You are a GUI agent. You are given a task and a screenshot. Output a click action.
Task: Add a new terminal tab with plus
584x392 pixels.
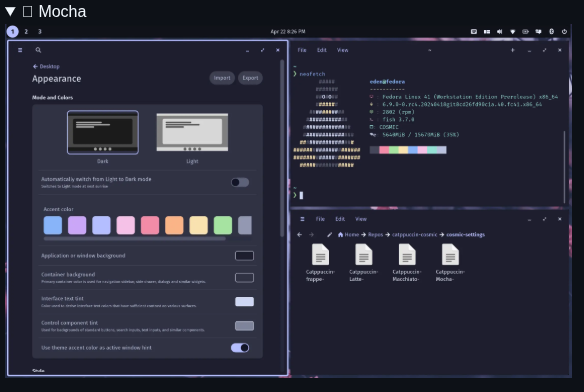[512, 50]
